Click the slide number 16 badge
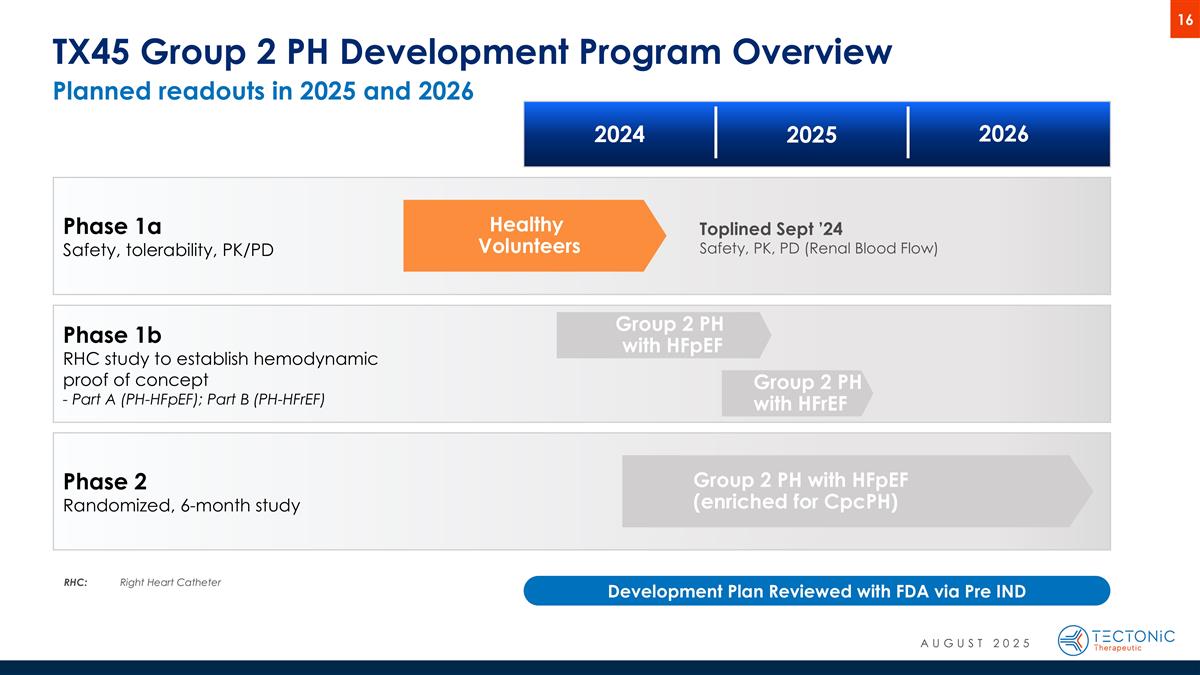1200x675 pixels. point(1184,19)
